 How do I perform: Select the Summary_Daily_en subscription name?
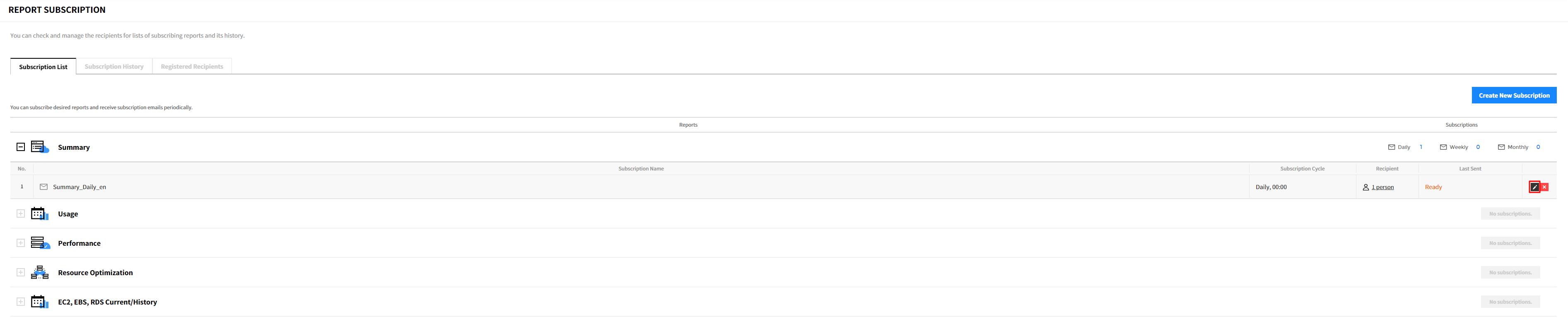coord(79,187)
